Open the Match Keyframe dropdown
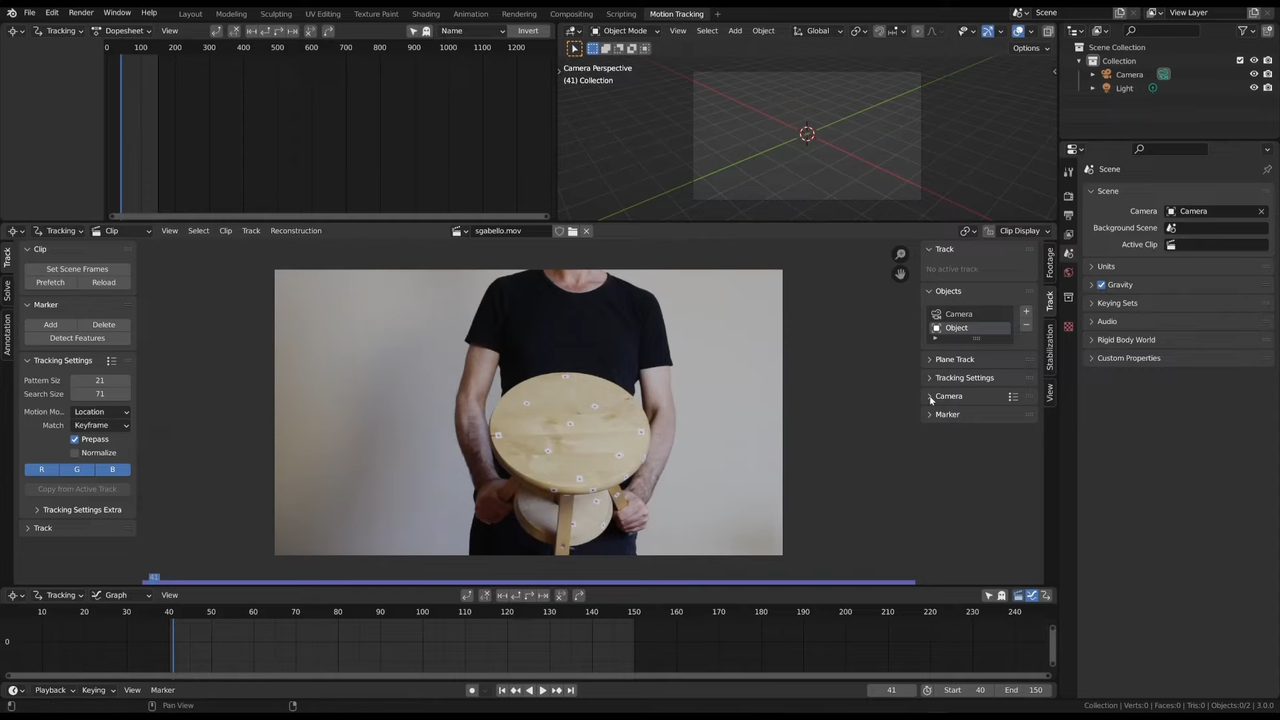Image resolution: width=1280 pixels, height=720 pixels. (x=100, y=425)
